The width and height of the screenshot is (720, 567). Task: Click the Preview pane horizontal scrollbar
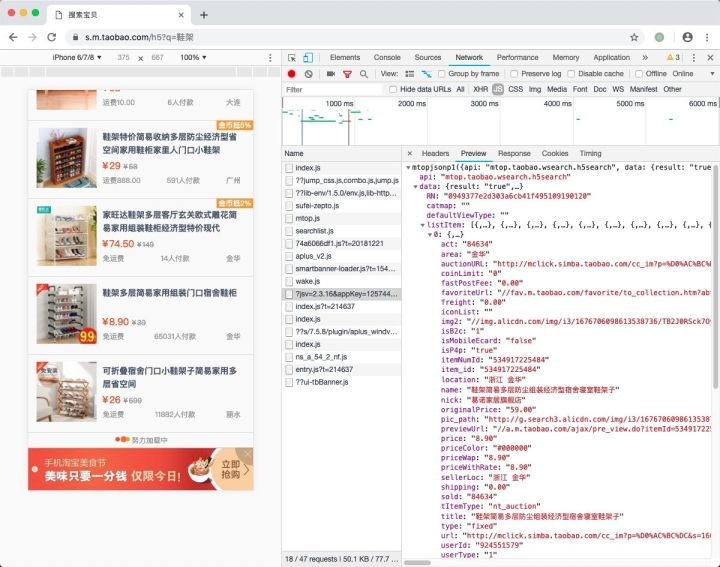[417, 562]
